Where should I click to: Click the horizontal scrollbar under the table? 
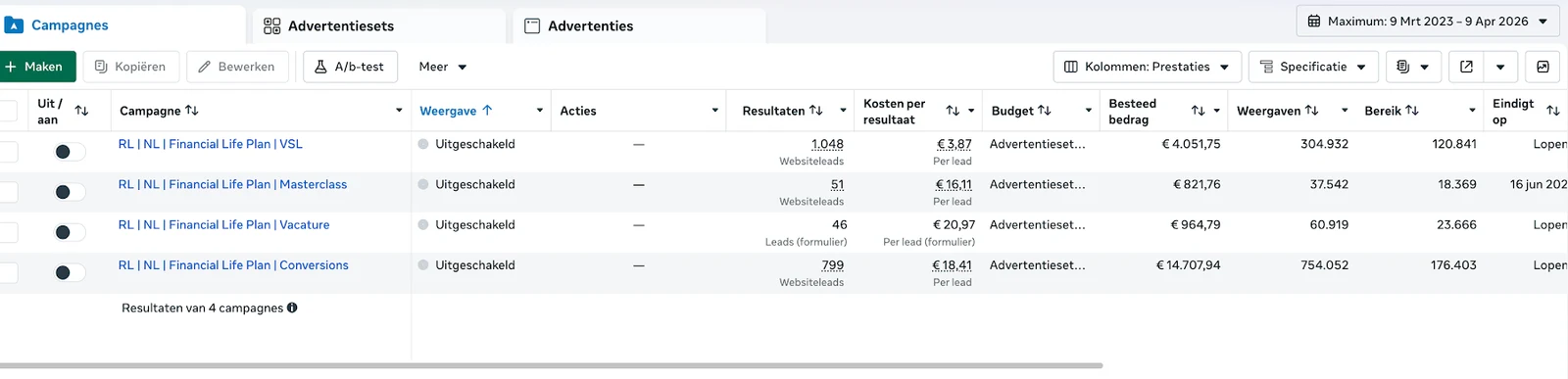[551, 366]
